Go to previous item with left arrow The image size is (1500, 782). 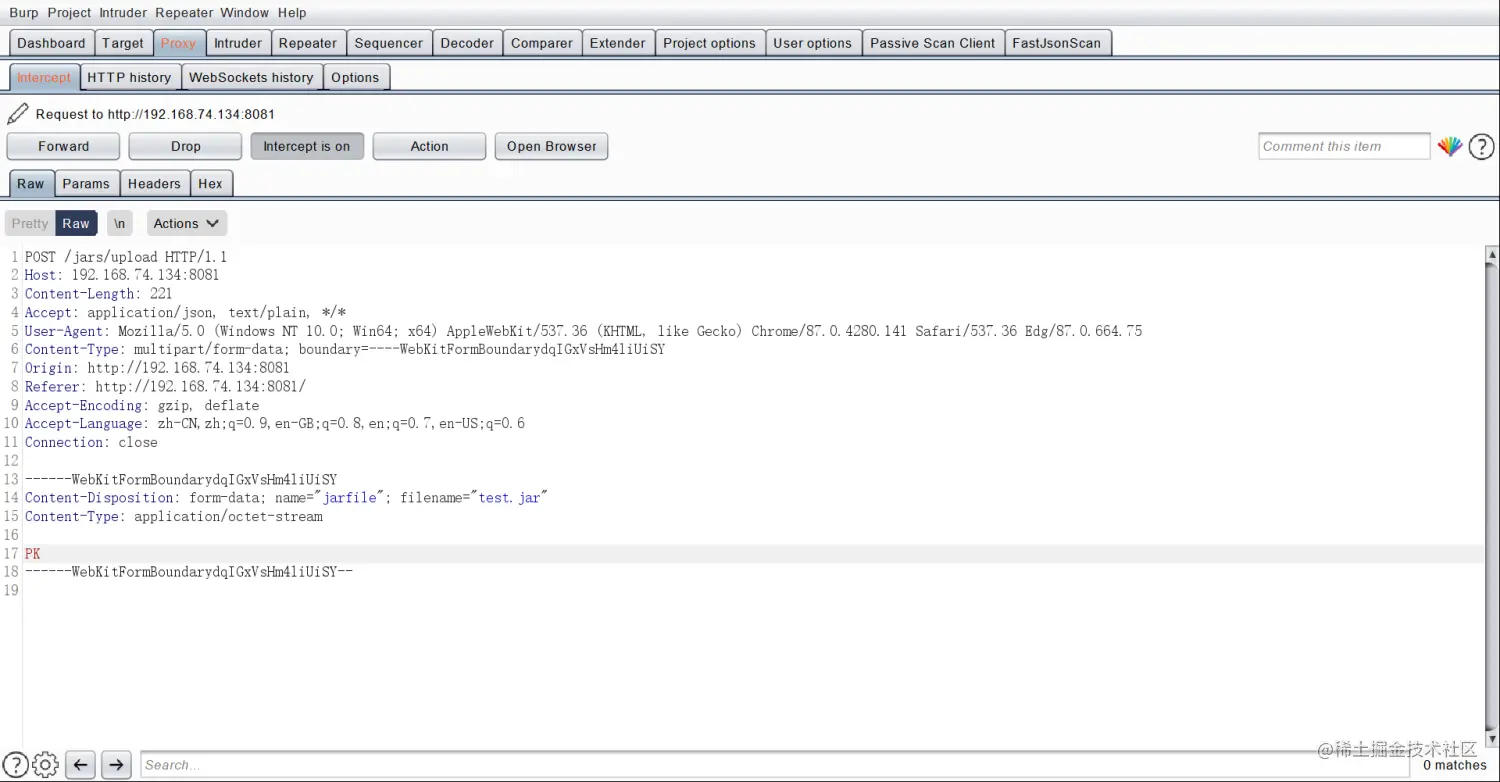[x=82, y=765]
